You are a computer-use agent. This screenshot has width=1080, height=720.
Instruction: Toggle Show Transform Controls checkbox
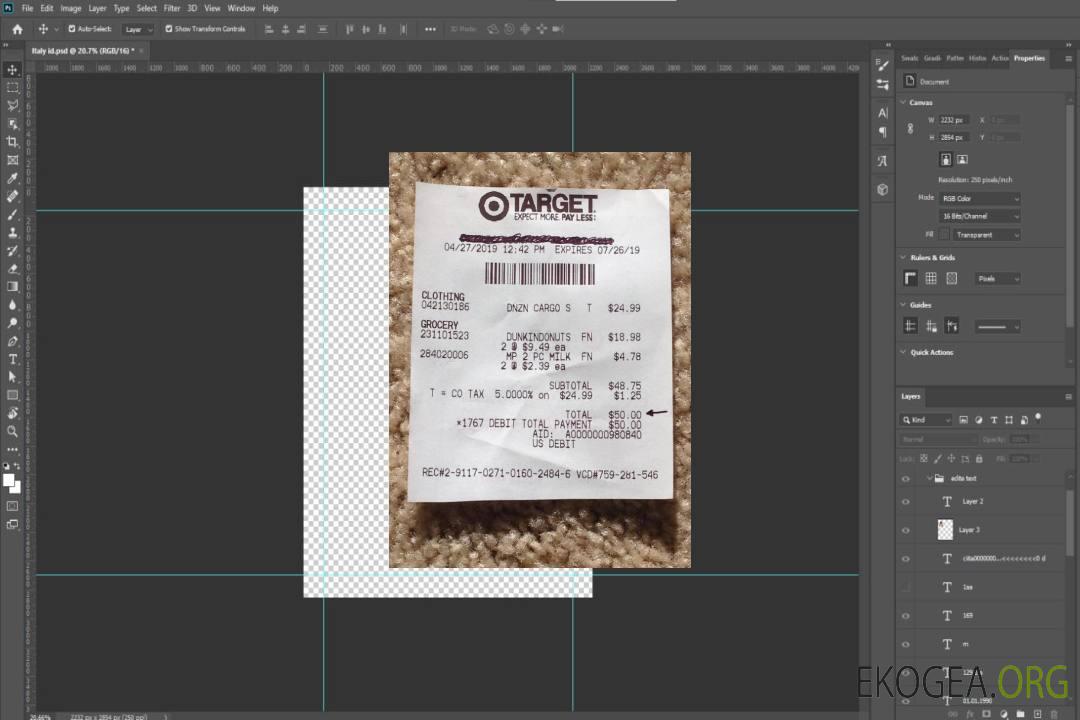coord(169,29)
